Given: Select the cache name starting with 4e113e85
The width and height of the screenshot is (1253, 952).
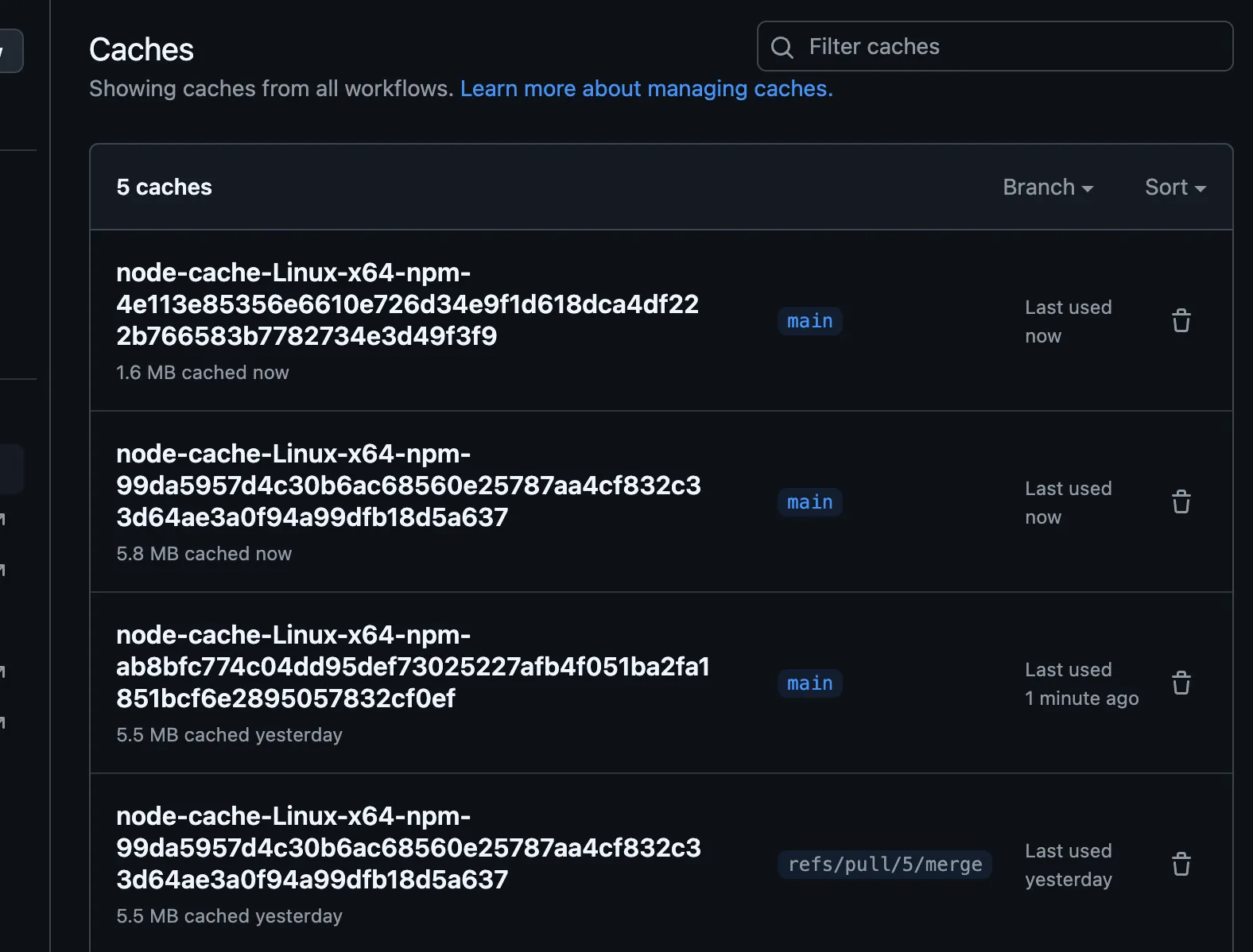Looking at the screenshot, I should [x=407, y=304].
